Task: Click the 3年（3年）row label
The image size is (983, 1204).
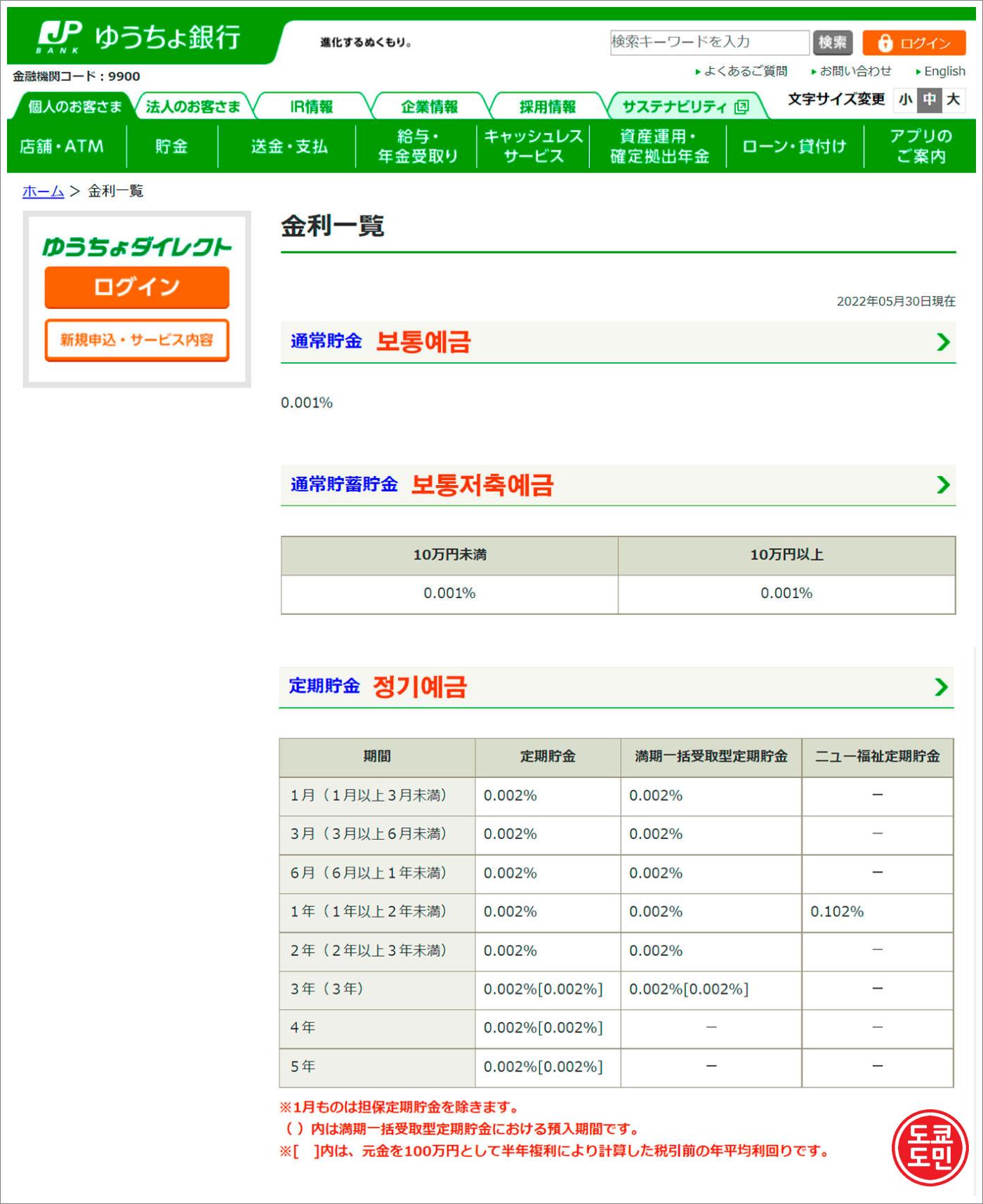Action: [x=377, y=989]
